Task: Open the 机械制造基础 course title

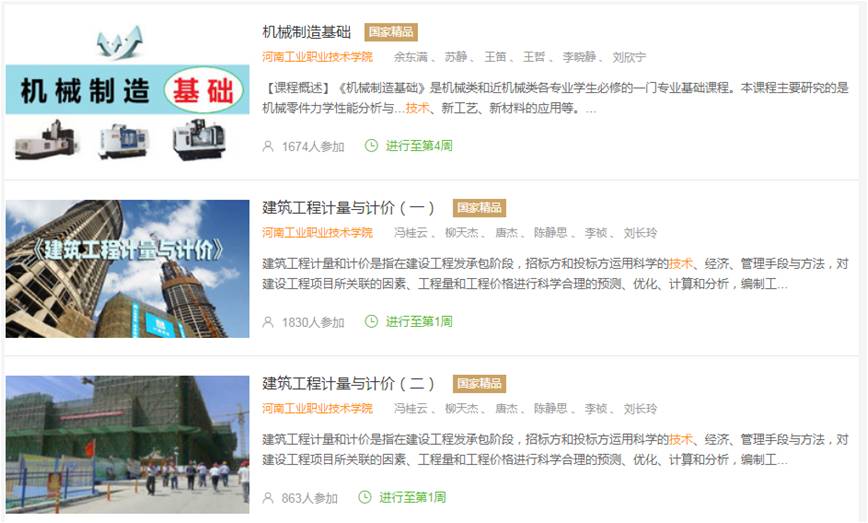Action: click(x=306, y=32)
